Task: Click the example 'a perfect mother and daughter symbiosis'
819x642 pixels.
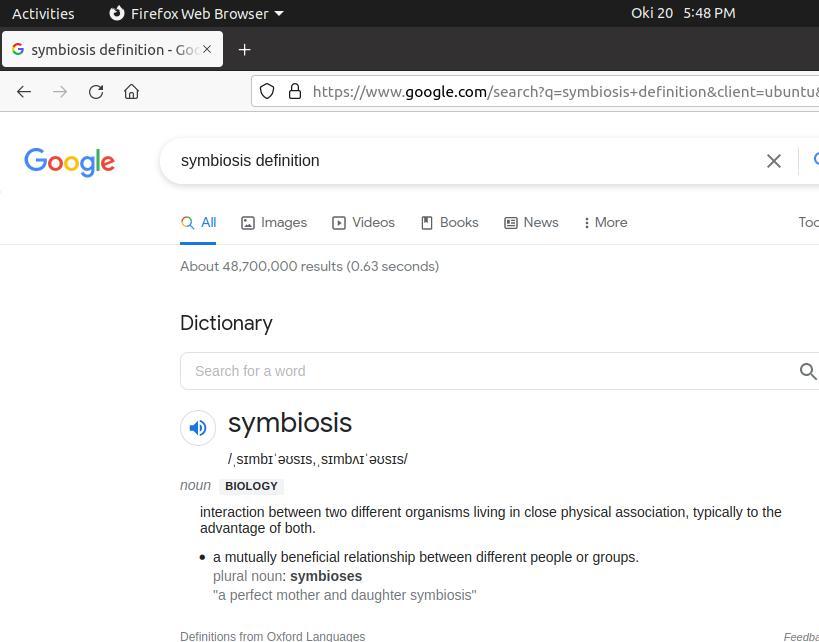Action: click(x=345, y=596)
